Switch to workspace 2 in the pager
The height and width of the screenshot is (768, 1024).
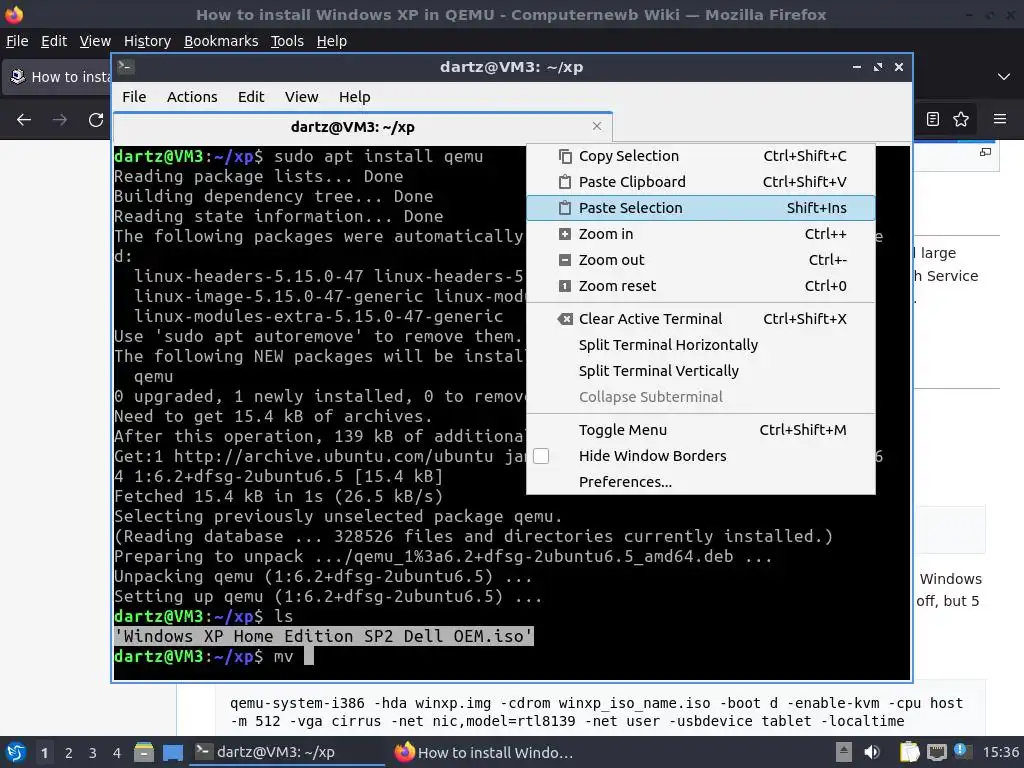(x=69, y=753)
